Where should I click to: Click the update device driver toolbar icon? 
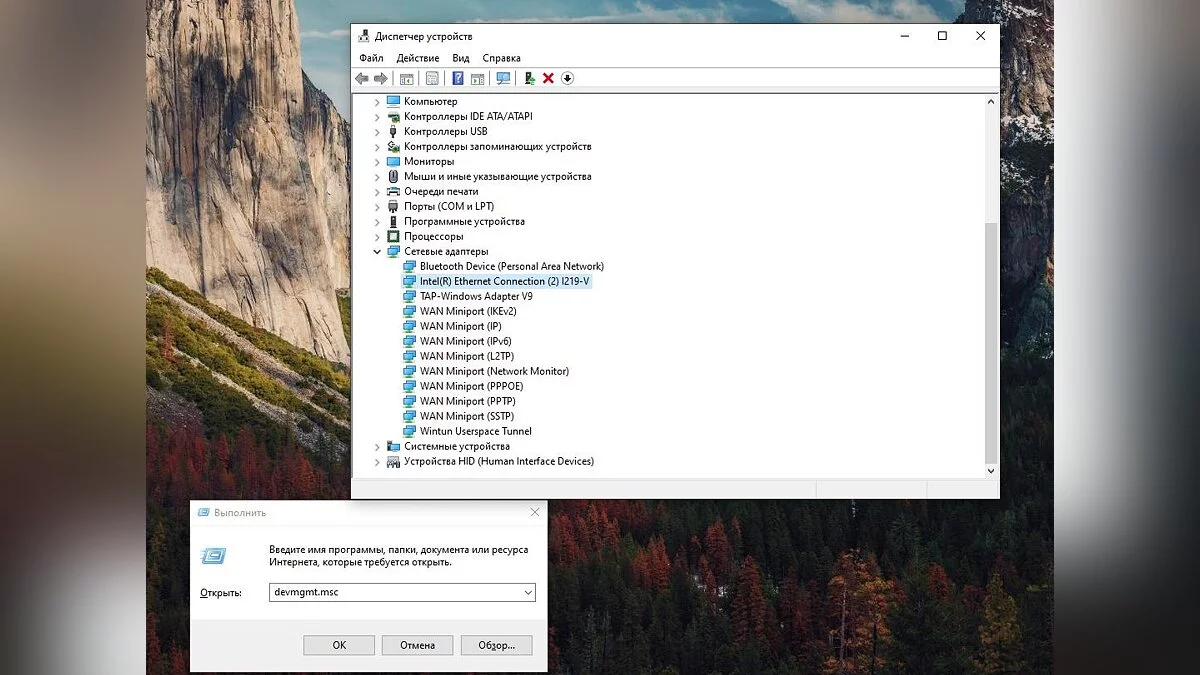[x=529, y=78]
